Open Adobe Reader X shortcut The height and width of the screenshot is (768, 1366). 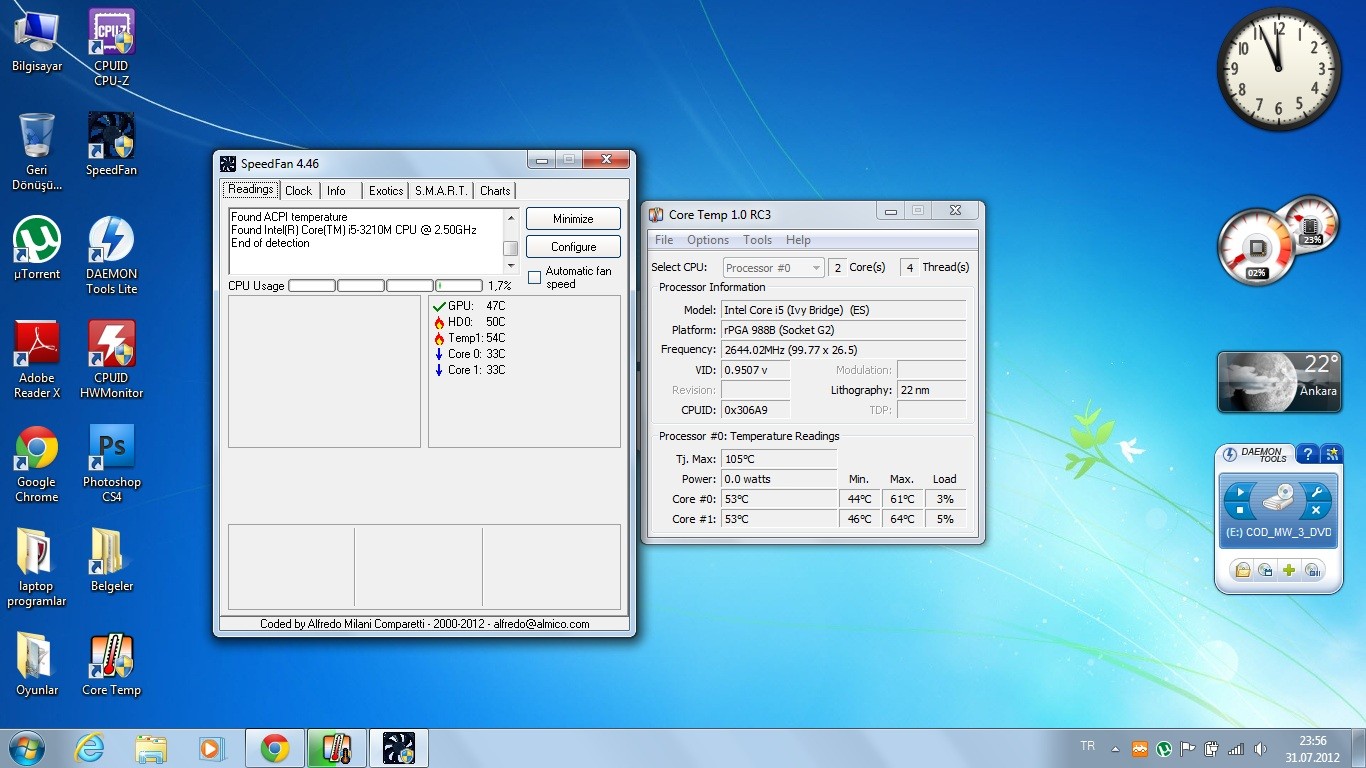click(x=37, y=359)
